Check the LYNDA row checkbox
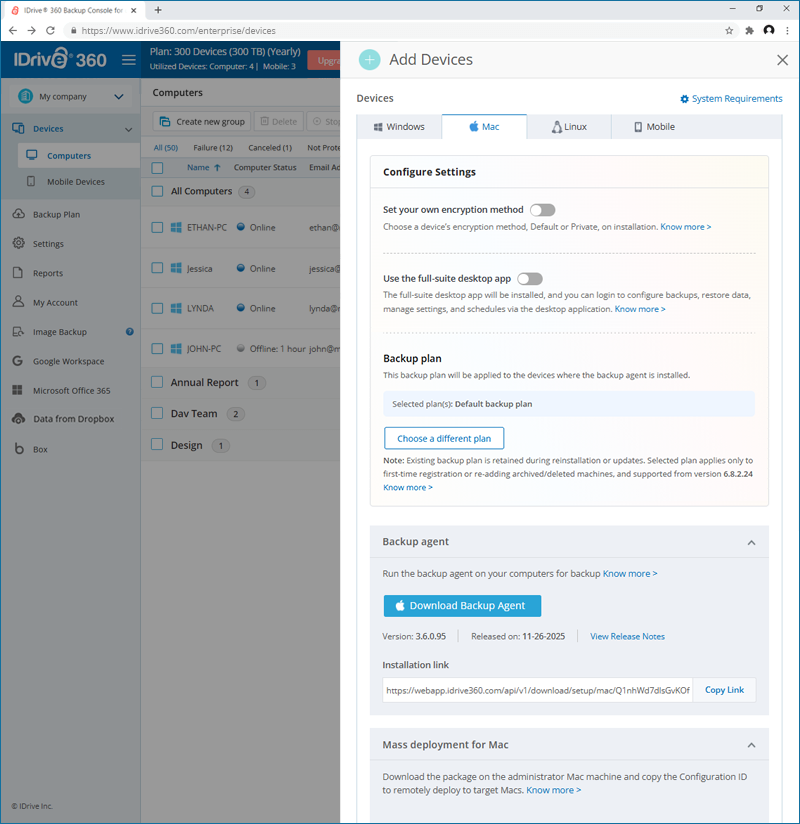Image resolution: width=800 pixels, height=824 pixels. tap(157, 308)
